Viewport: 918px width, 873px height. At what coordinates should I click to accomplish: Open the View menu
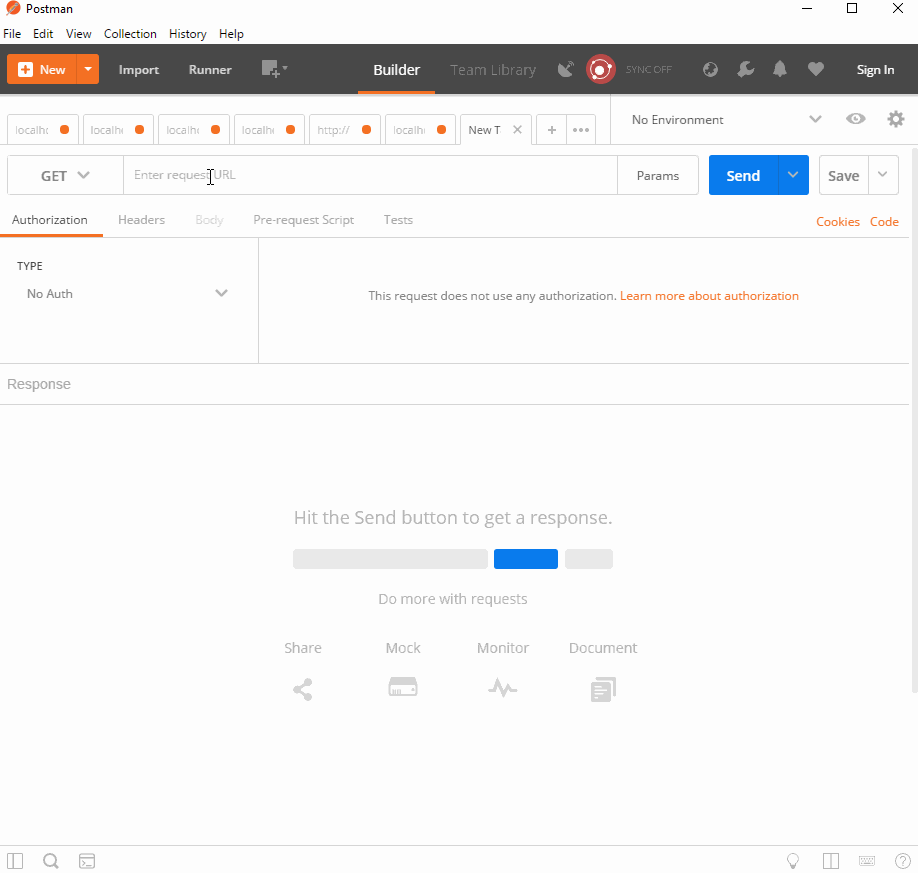[x=78, y=34]
